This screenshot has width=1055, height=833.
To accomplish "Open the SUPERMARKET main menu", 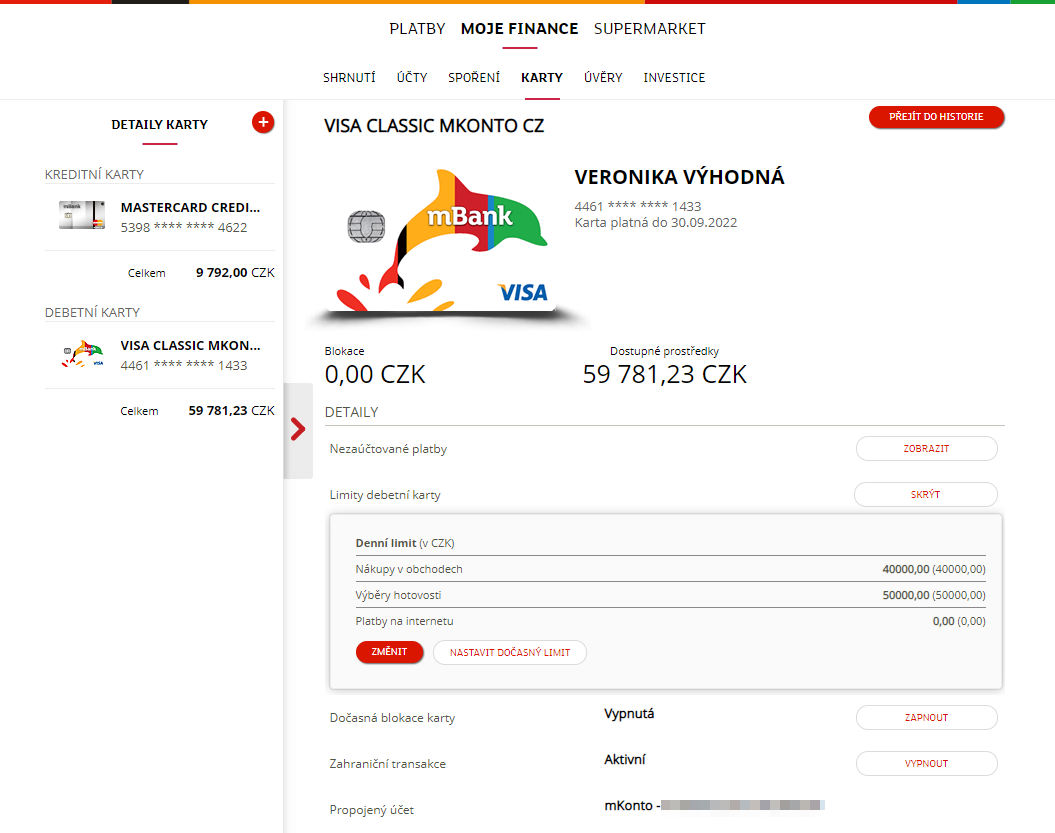I will pos(649,29).
